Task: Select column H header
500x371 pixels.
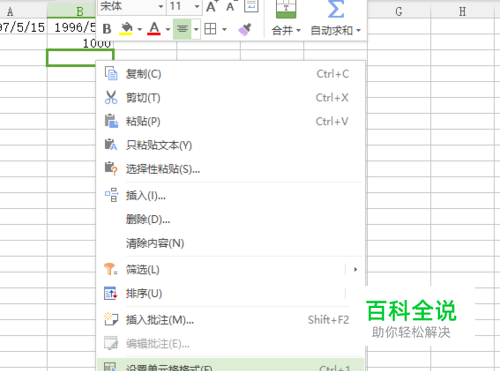Action: click(462, 12)
